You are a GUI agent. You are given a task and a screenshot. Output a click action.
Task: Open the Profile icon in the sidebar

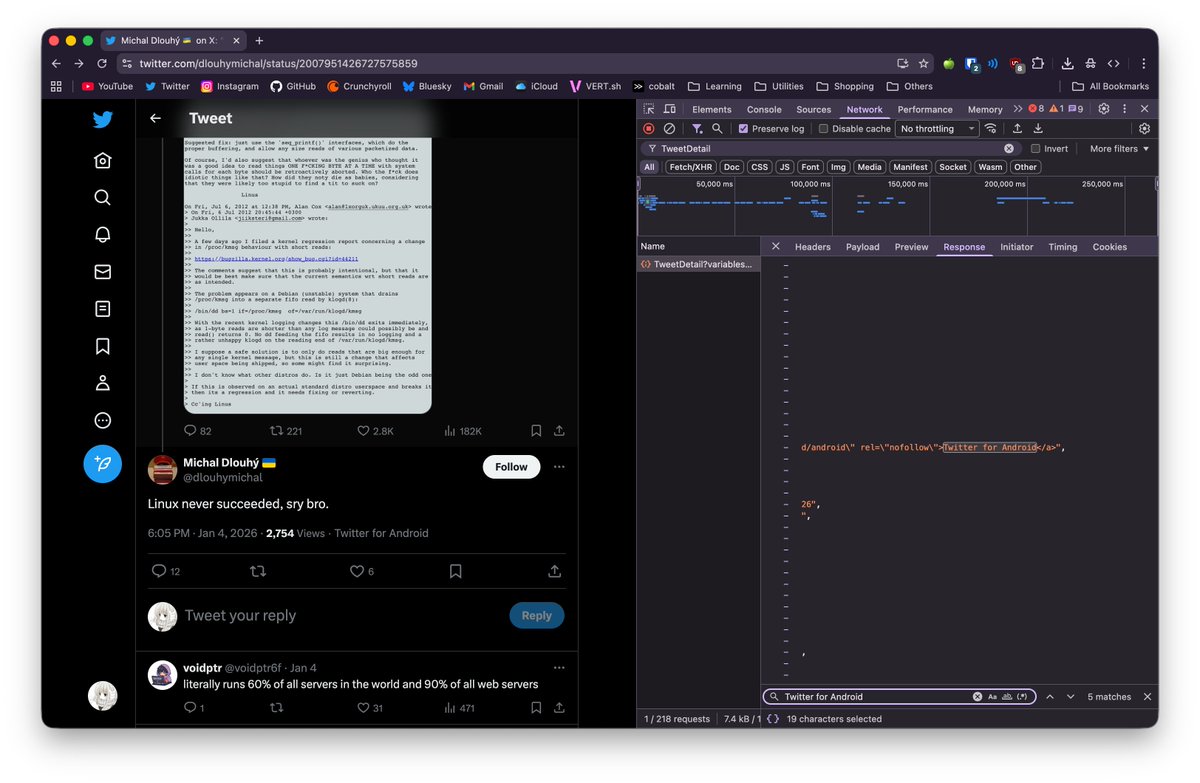pyautogui.click(x=102, y=383)
